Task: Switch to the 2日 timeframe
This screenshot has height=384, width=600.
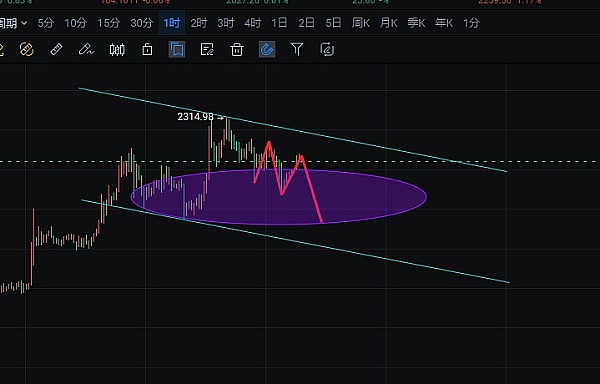Action: point(307,23)
